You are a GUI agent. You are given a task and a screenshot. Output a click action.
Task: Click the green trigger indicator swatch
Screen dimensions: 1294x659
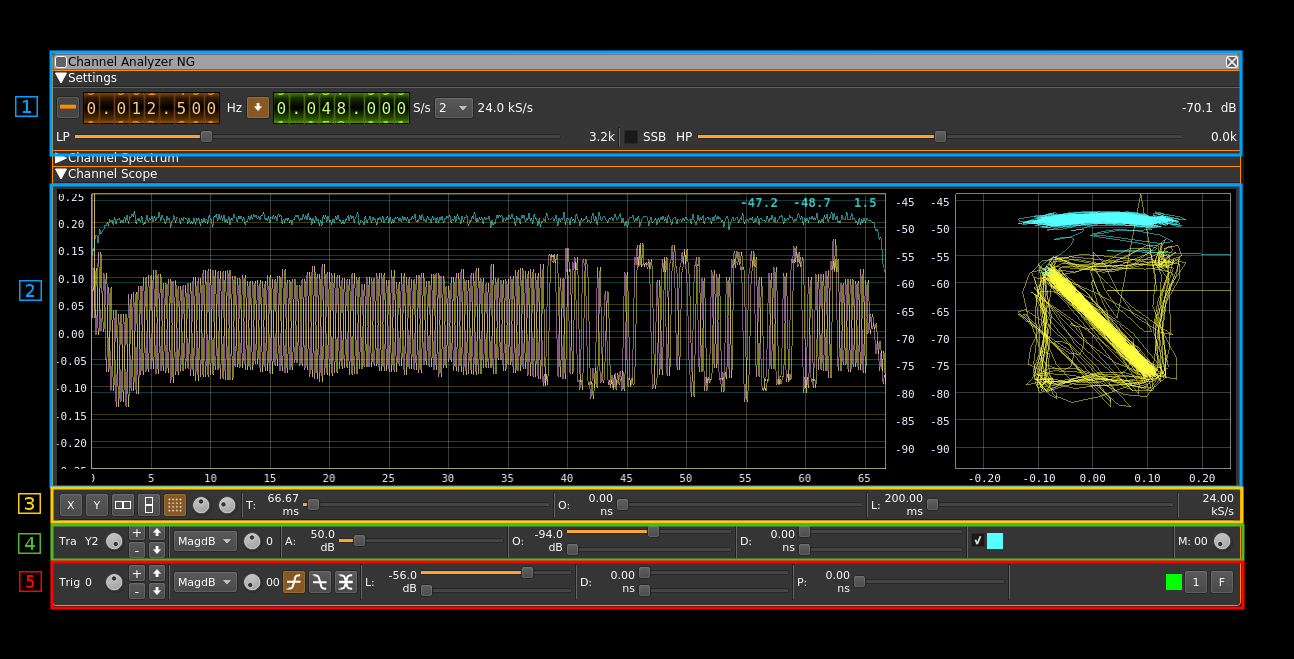(x=1174, y=582)
